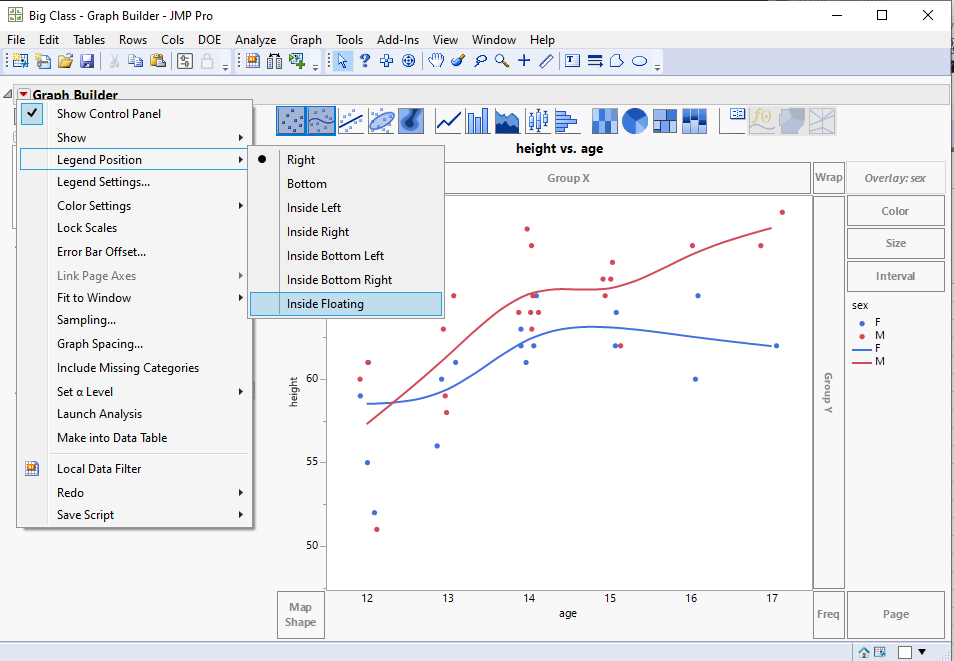Select the Points element icon
Screen dimensions: 954x661
pos(291,121)
